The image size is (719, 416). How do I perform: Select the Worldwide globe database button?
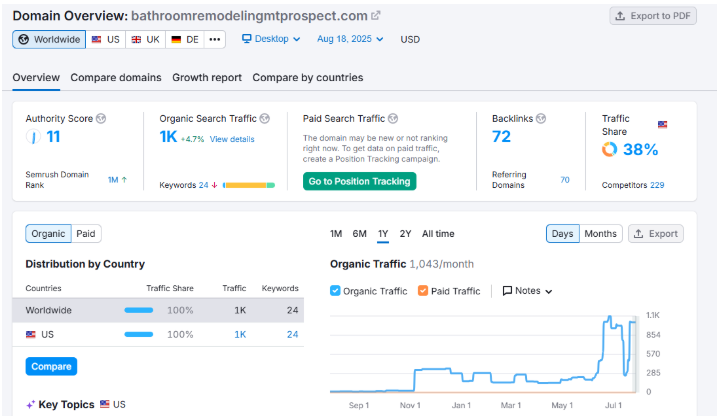[49, 39]
